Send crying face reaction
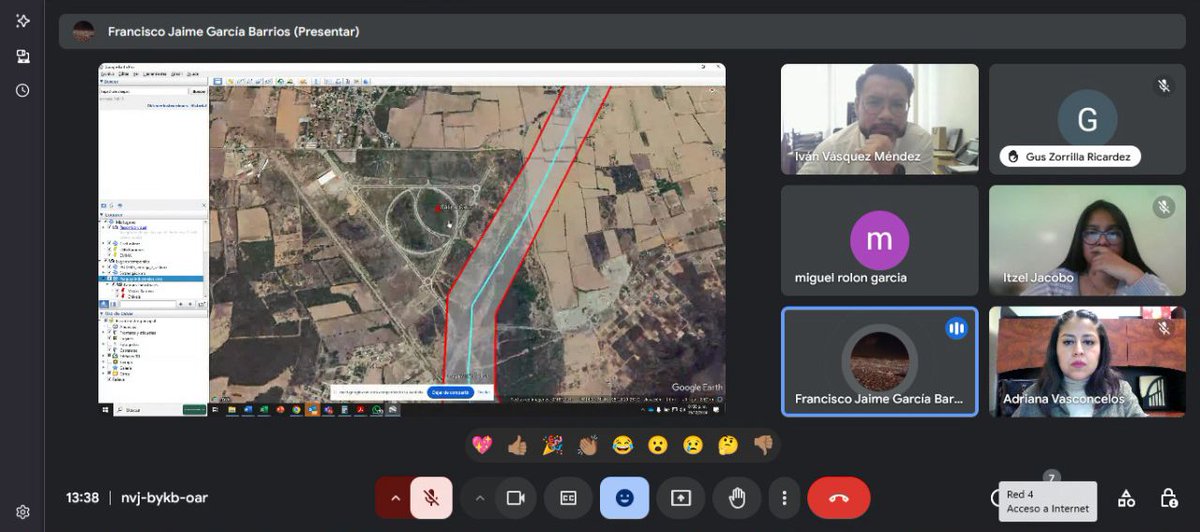The width and height of the screenshot is (1200, 532). 692,445
